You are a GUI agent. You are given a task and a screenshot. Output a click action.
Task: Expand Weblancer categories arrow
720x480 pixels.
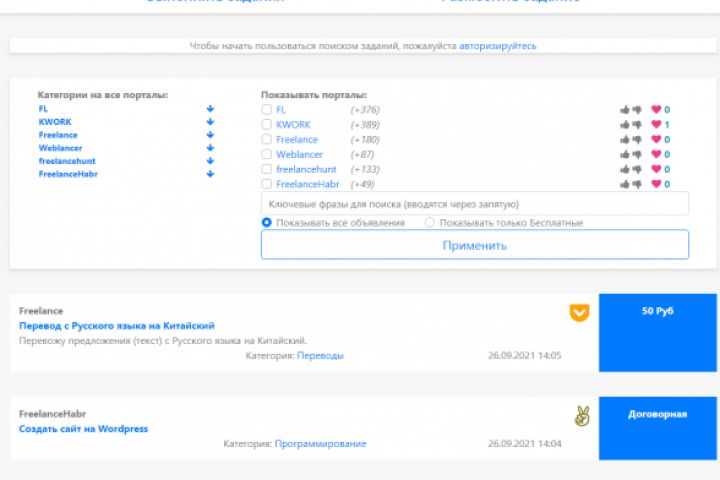(x=210, y=148)
